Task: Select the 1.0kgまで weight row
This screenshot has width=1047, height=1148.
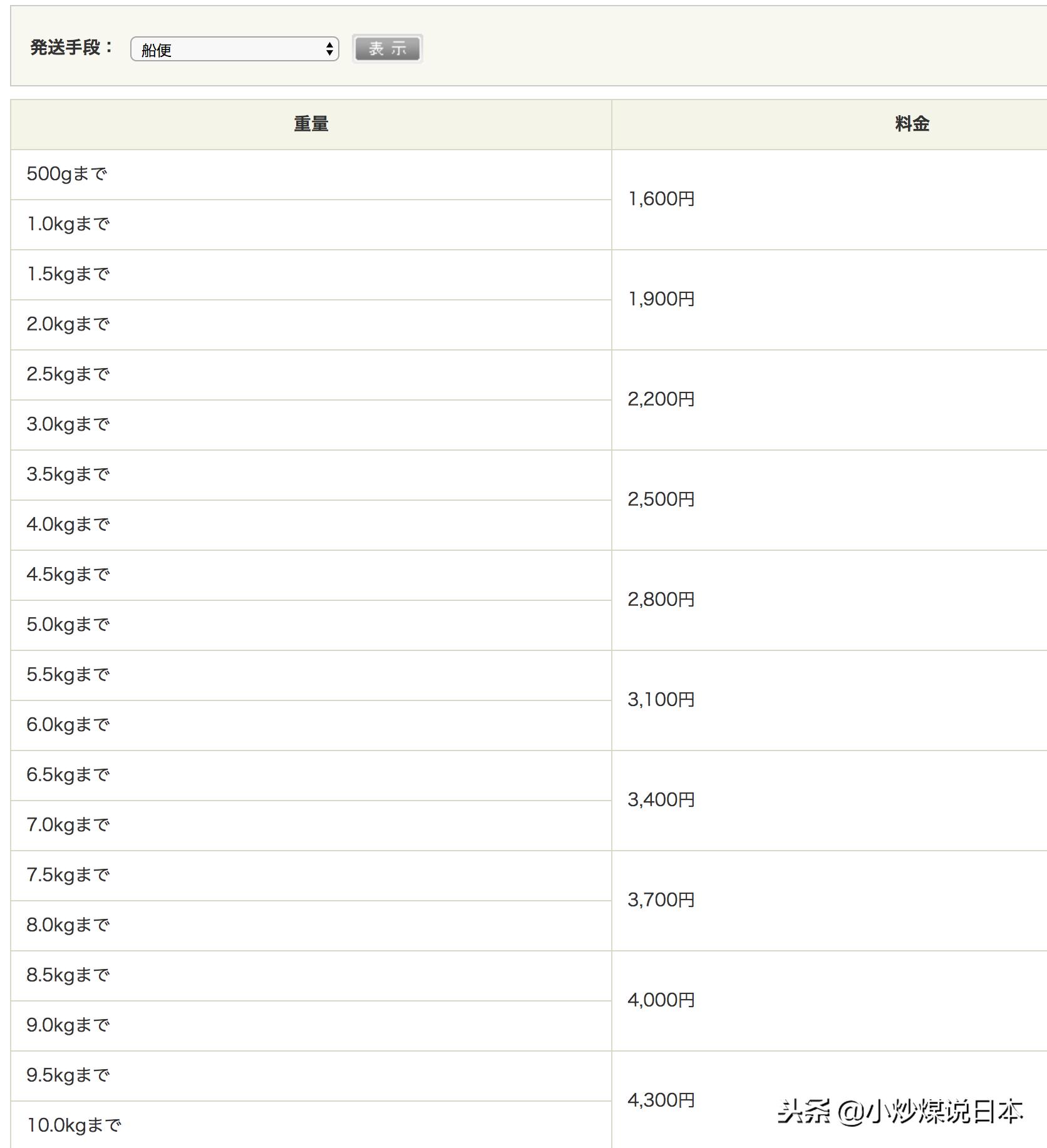Action: click(x=68, y=224)
